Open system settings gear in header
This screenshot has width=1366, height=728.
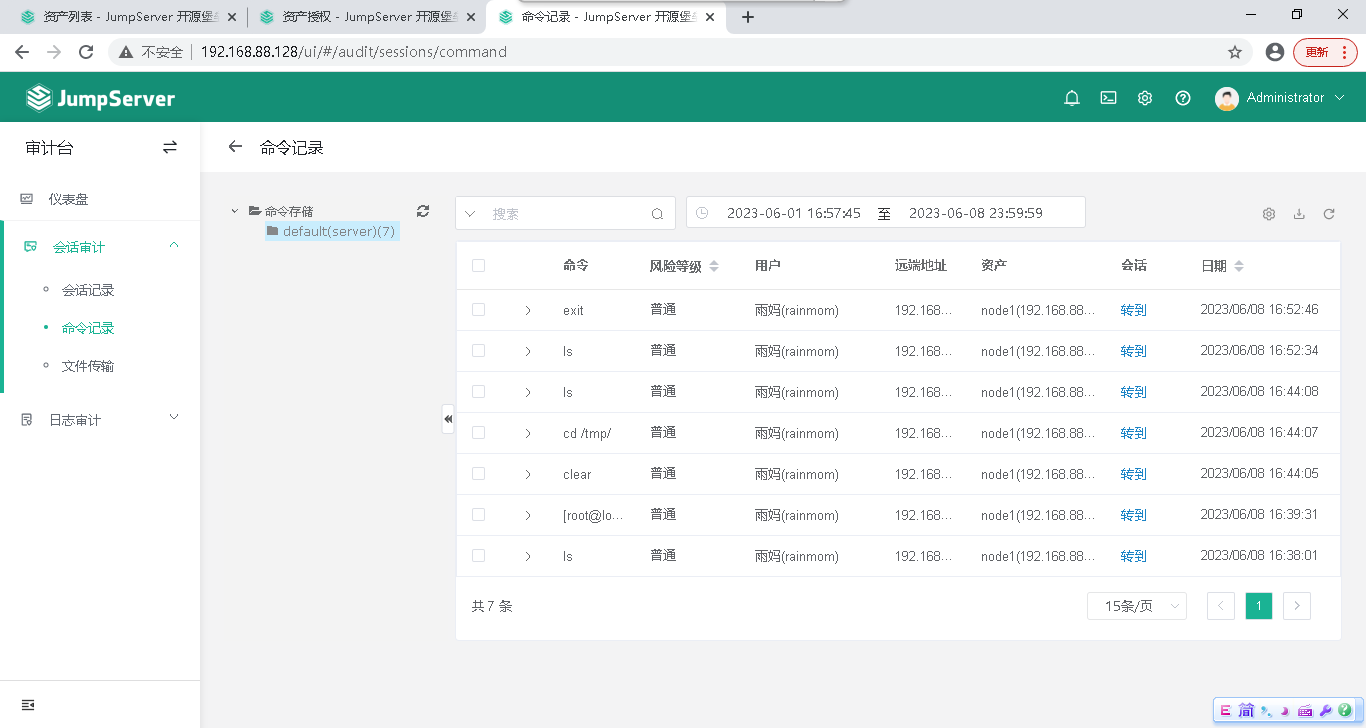[x=1145, y=98]
